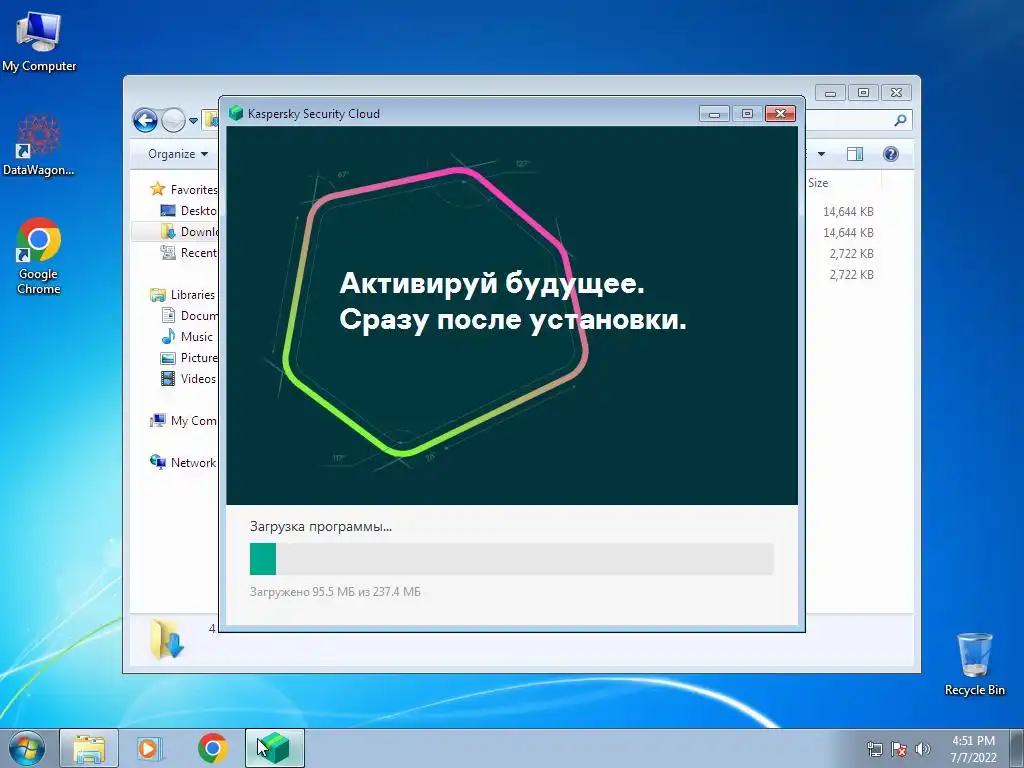Select My Computer in navigation pane

coord(184,421)
